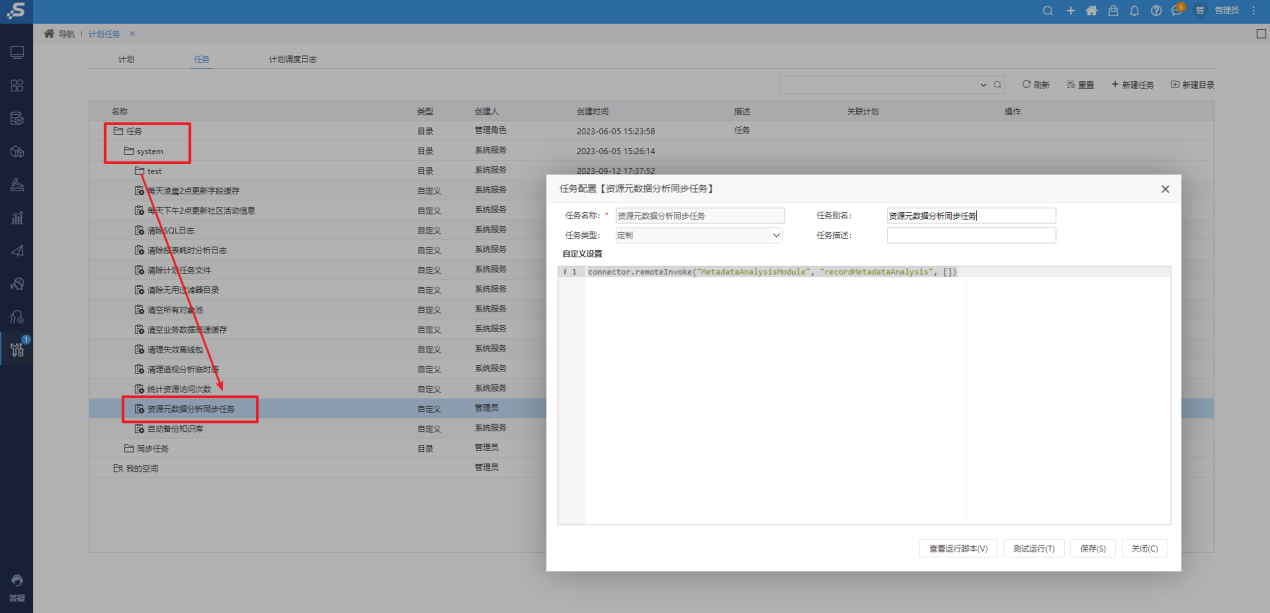The height and width of the screenshot is (613, 1270).
Task: Click the 管理员 user avatar
Action: pos(1200,10)
